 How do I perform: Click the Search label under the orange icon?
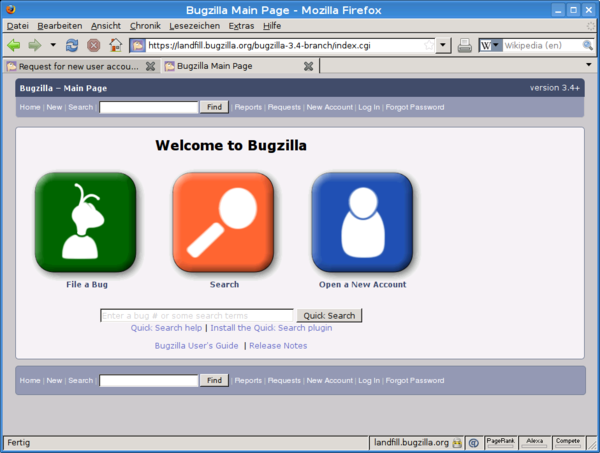point(224,284)
